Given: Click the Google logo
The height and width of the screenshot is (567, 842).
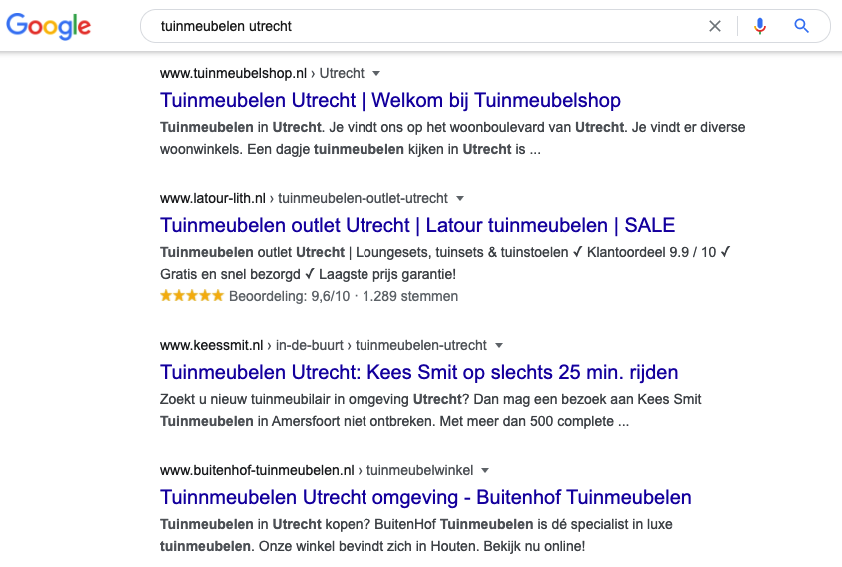Looking at the screenshot, I should tap(48, 26).
